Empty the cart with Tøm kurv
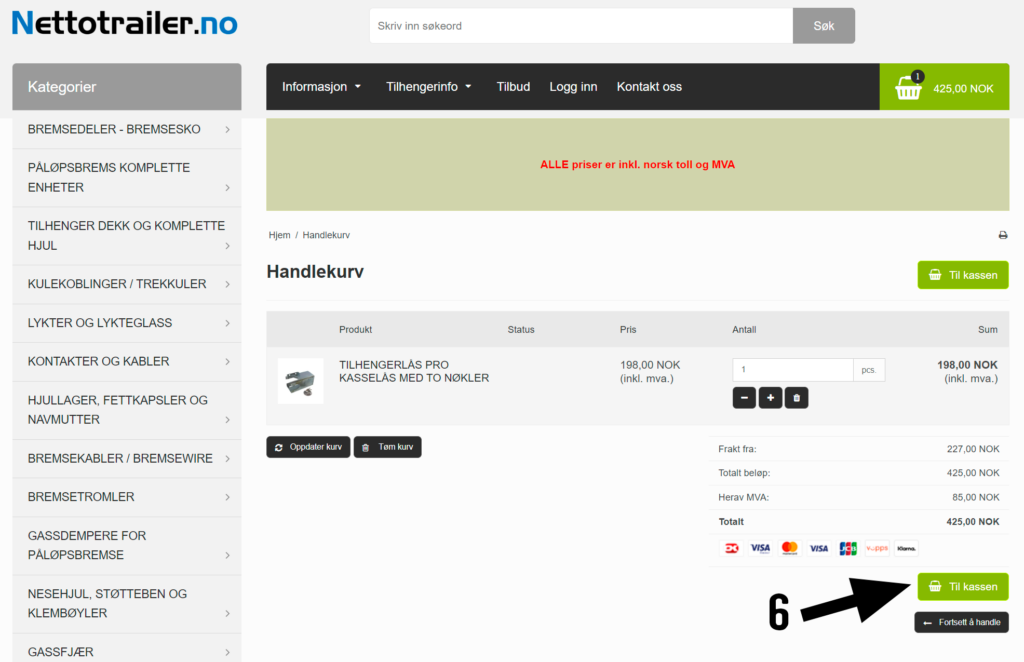This screenshot has width=1024, height=662. [387, 447]
